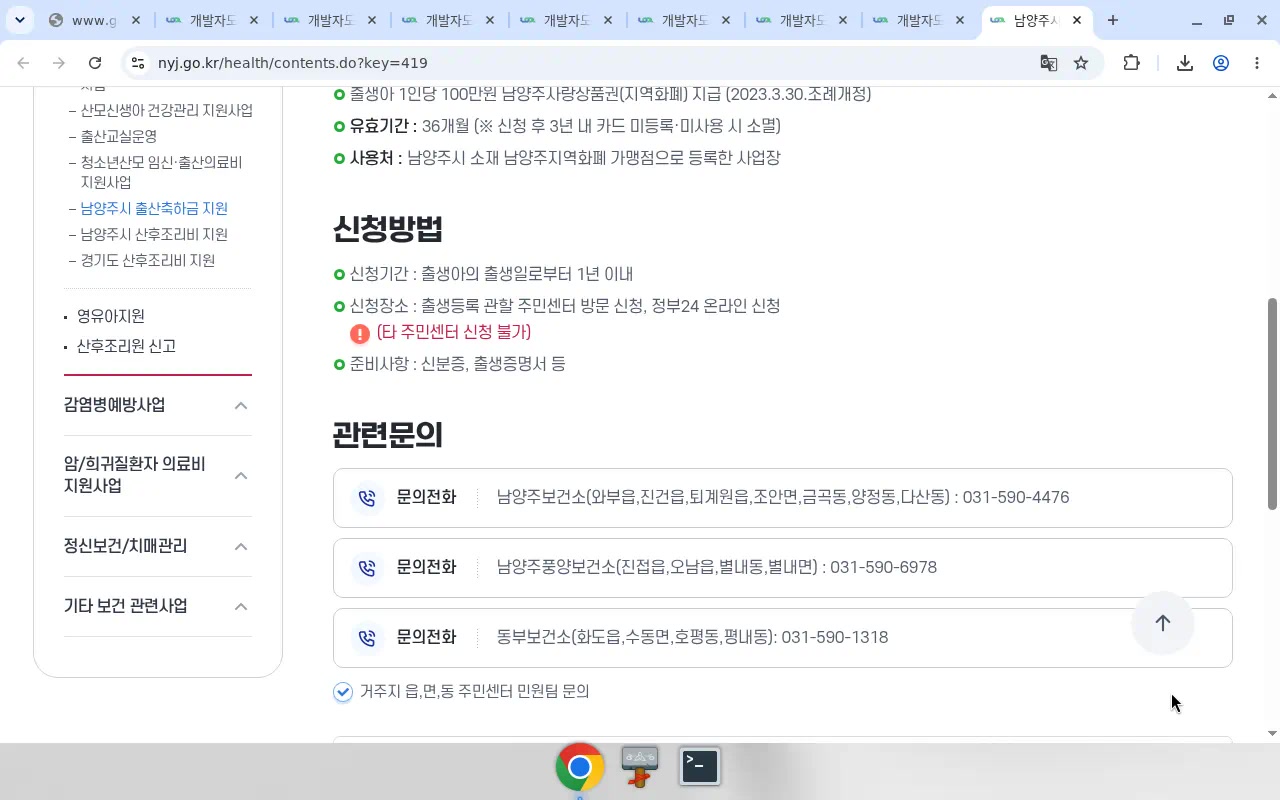Open the Google Translate page icon
Image resolution: width=1280 pixels, height=800 pixels.
(1048, 63)
